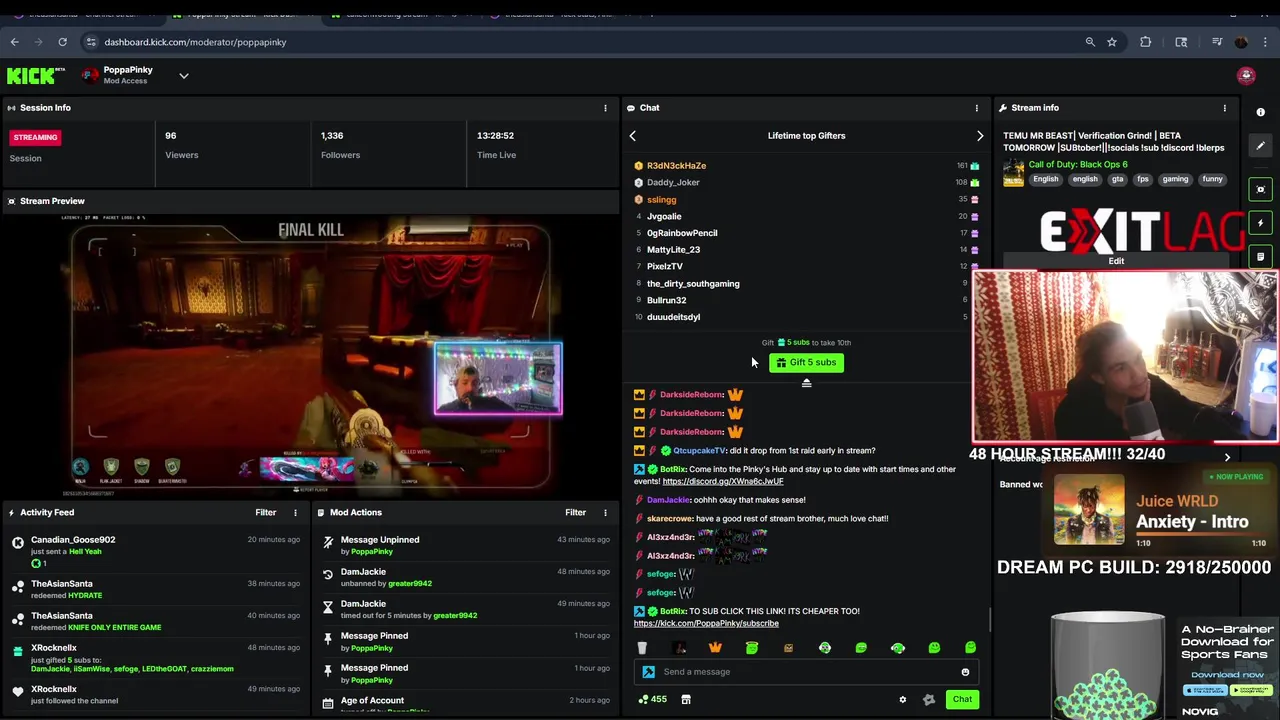
Task: Open Mod Actions Filter
Action: [x=575, y=513]
